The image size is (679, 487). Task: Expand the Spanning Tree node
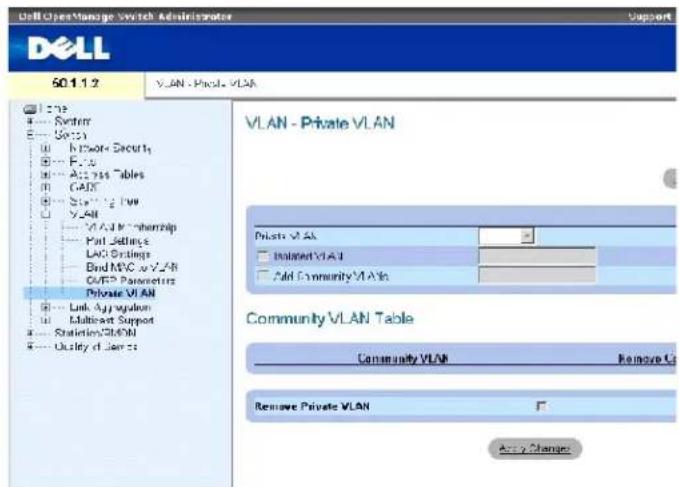tap(45, 201)
